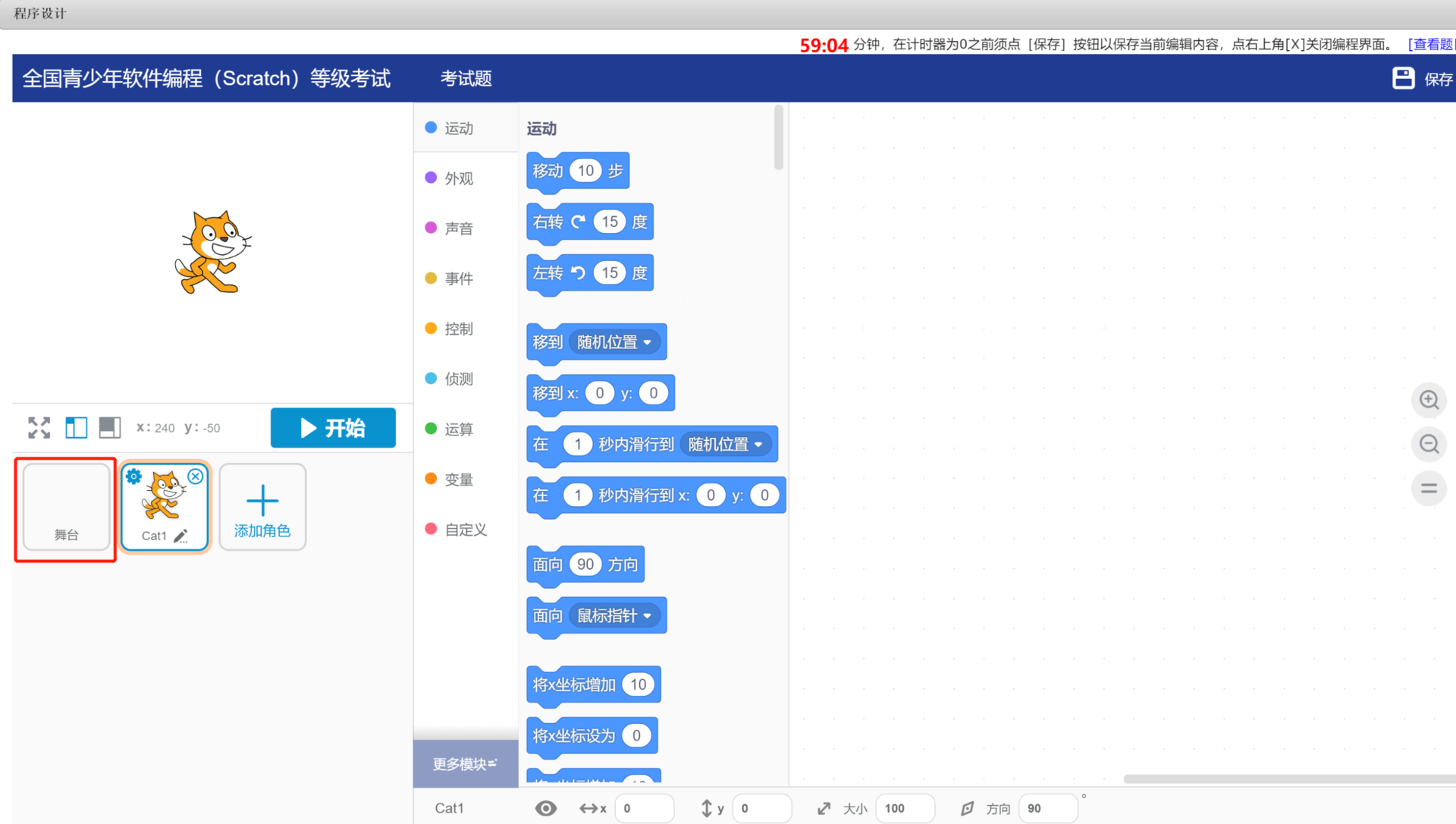Viewport: 1456px width, 824px height.
Task: Switch to small stage layout icon
Action: (76, 428)
